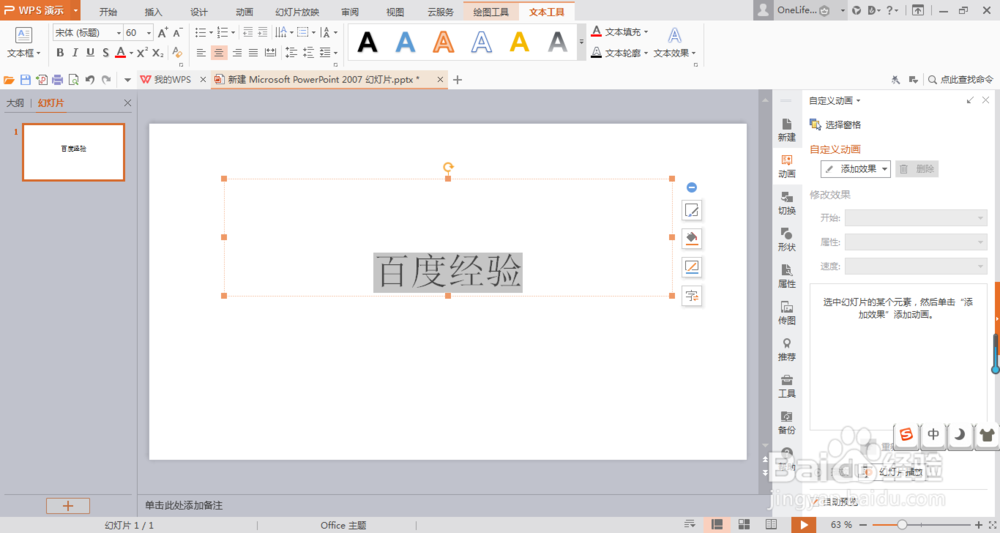The image size is (1000, 533).
Task: Save the presentation
Action: point(26,80)
